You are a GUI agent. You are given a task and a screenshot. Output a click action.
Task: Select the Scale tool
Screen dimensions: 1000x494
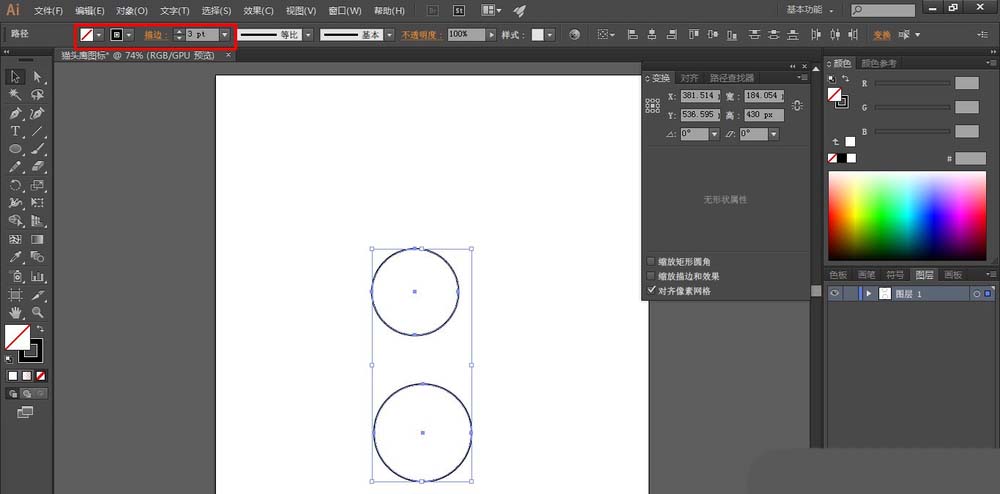(x=38, y=185)
